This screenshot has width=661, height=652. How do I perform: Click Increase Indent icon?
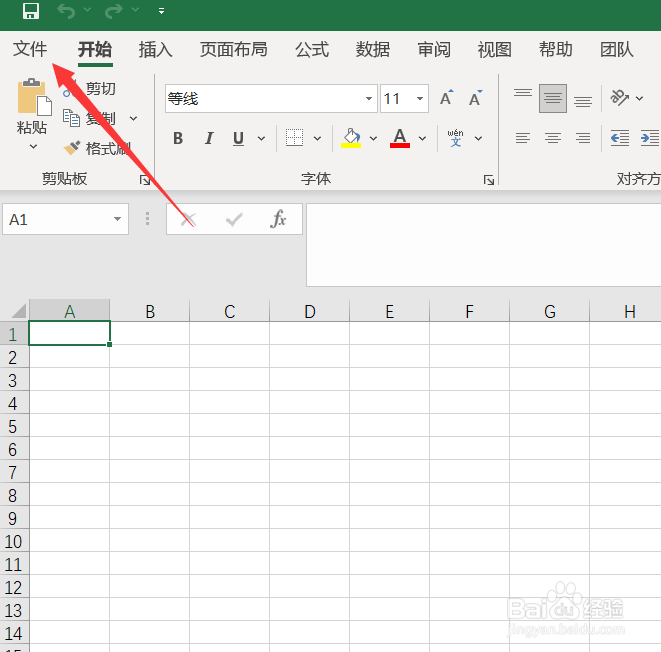pyautogui.click(x=650, y=138)
